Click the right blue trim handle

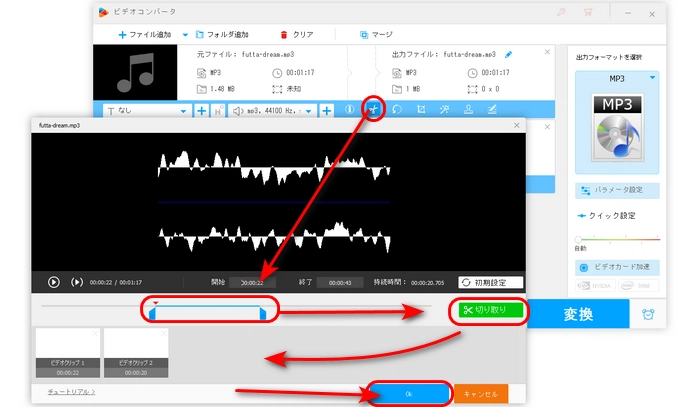tap(263, 314)
